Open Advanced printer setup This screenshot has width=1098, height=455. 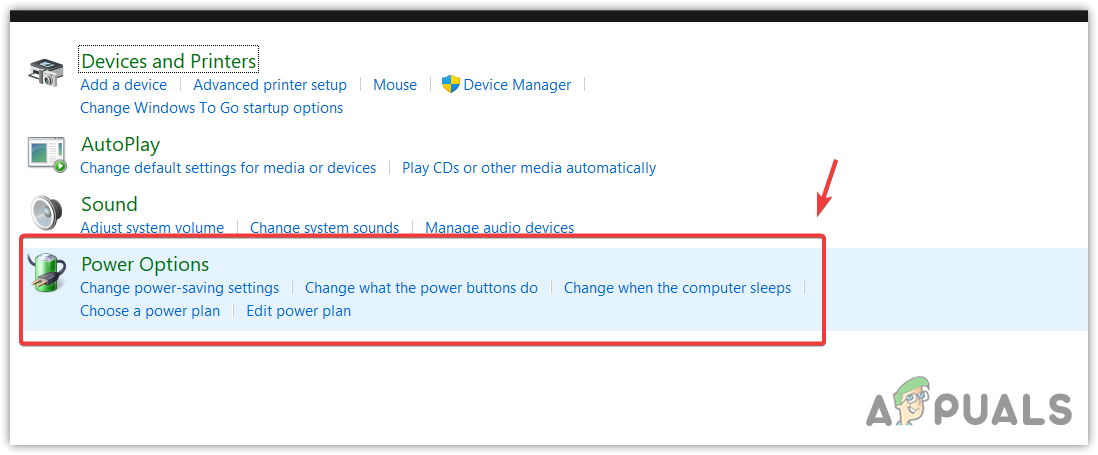point(270,85)
